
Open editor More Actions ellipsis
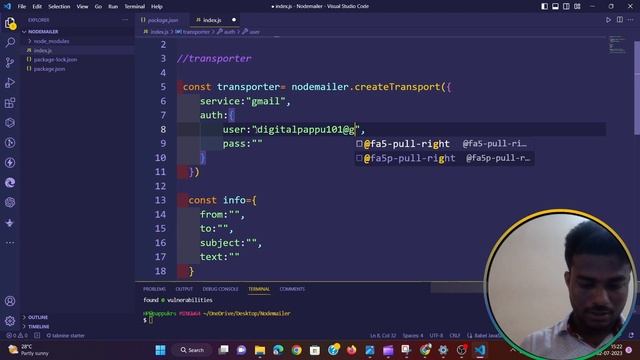[x=631, y=20]
